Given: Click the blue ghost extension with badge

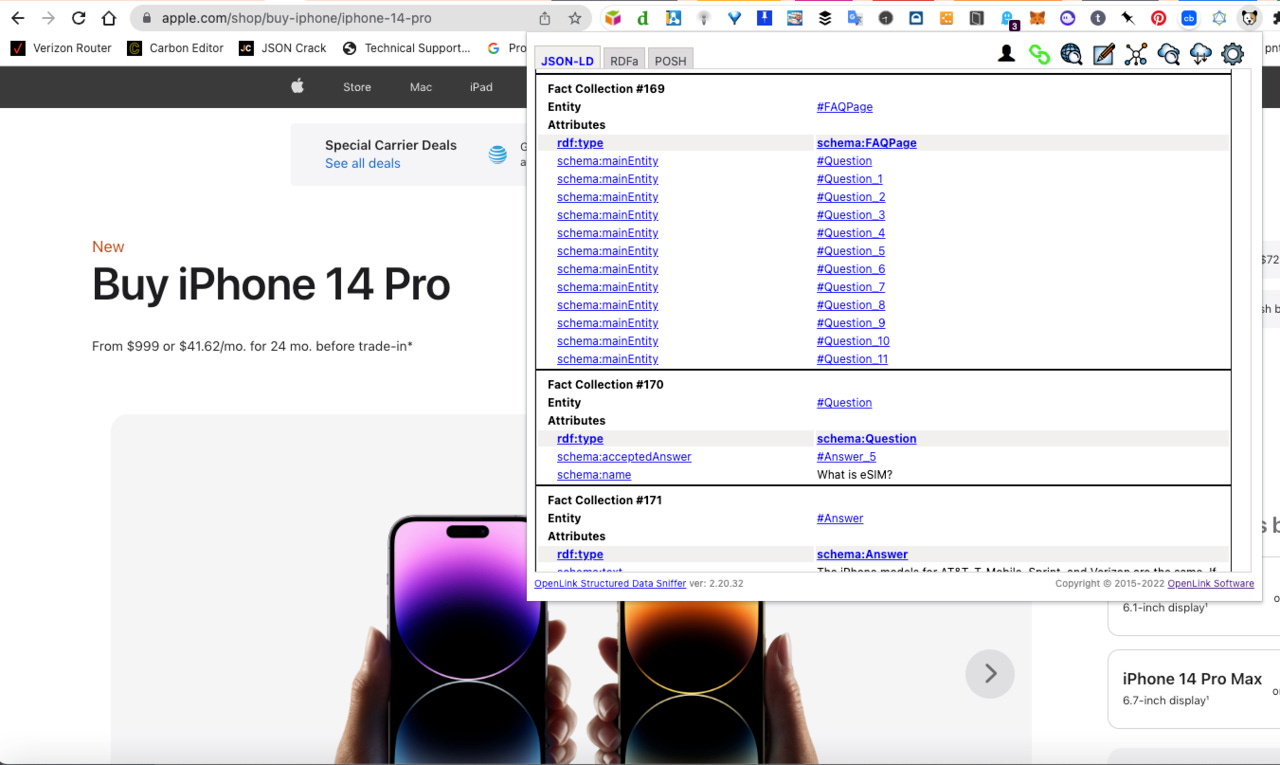Looking at the screenshot, I should pos(1008,18).
